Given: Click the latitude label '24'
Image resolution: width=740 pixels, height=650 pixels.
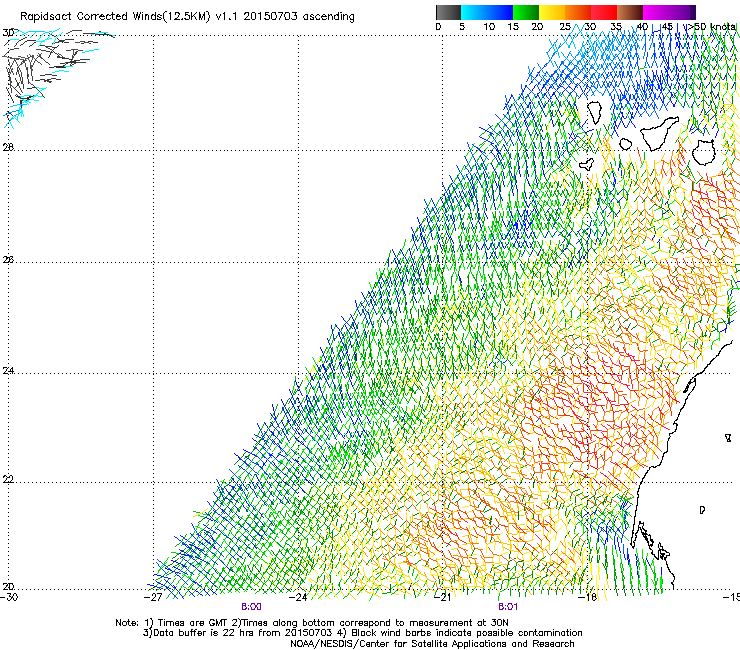Looking at the screenshot, I should click(x=8, y=371).
